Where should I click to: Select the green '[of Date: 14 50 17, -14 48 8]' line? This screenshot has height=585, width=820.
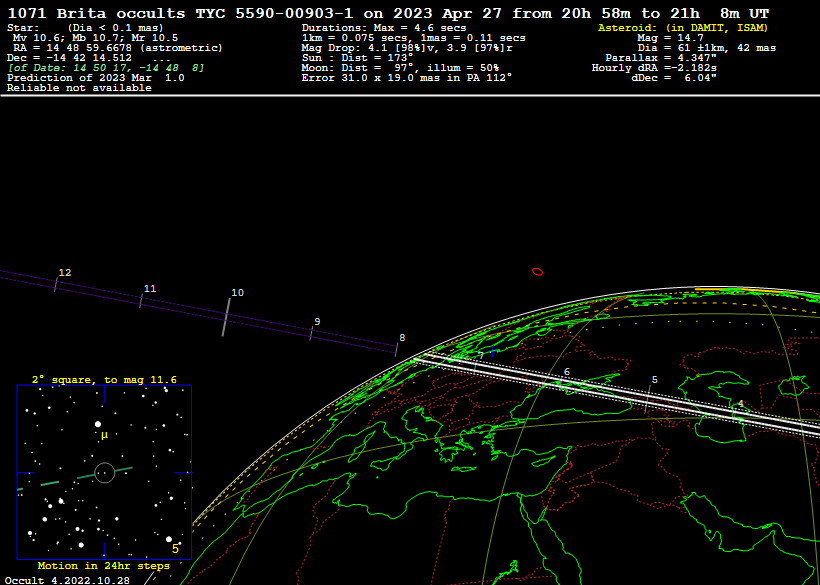[x=106, y=68]
